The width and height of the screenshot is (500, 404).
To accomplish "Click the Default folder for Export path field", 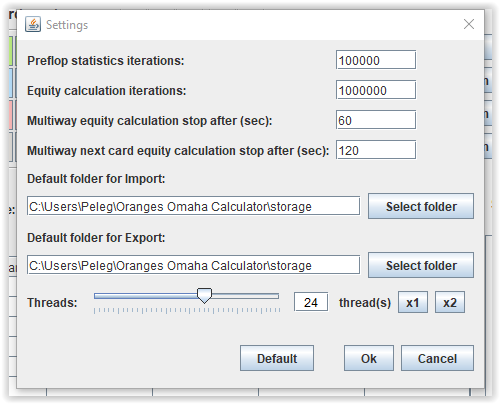I will click(x=193, y=265).
